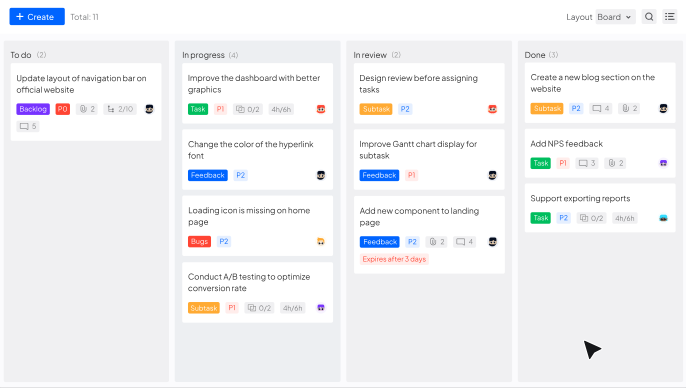
Task: Click the assignee avatar on the Design review card
Action: point(492,109)
